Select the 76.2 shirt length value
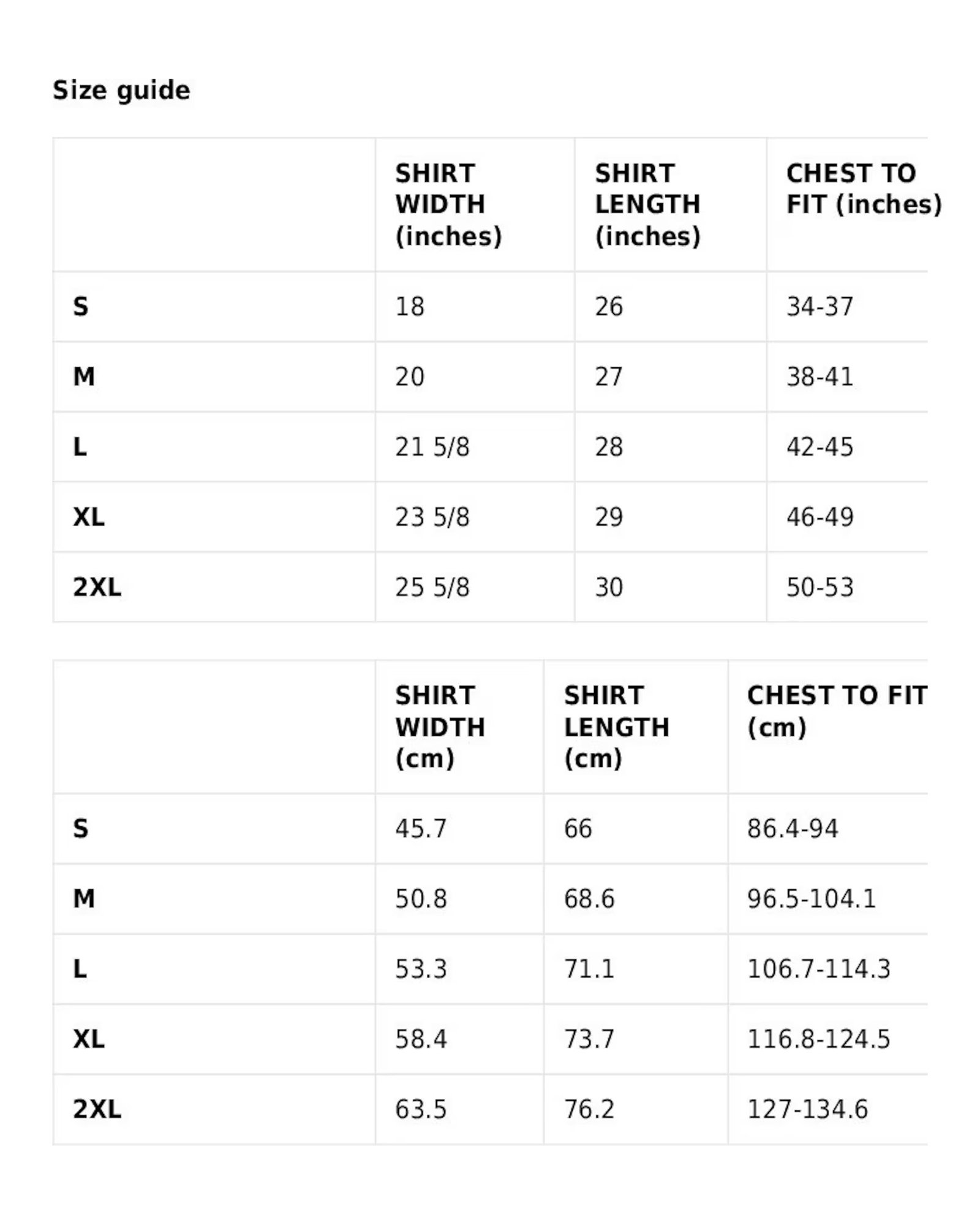Screen dimensions: 980x1225 click(589, 1109)
